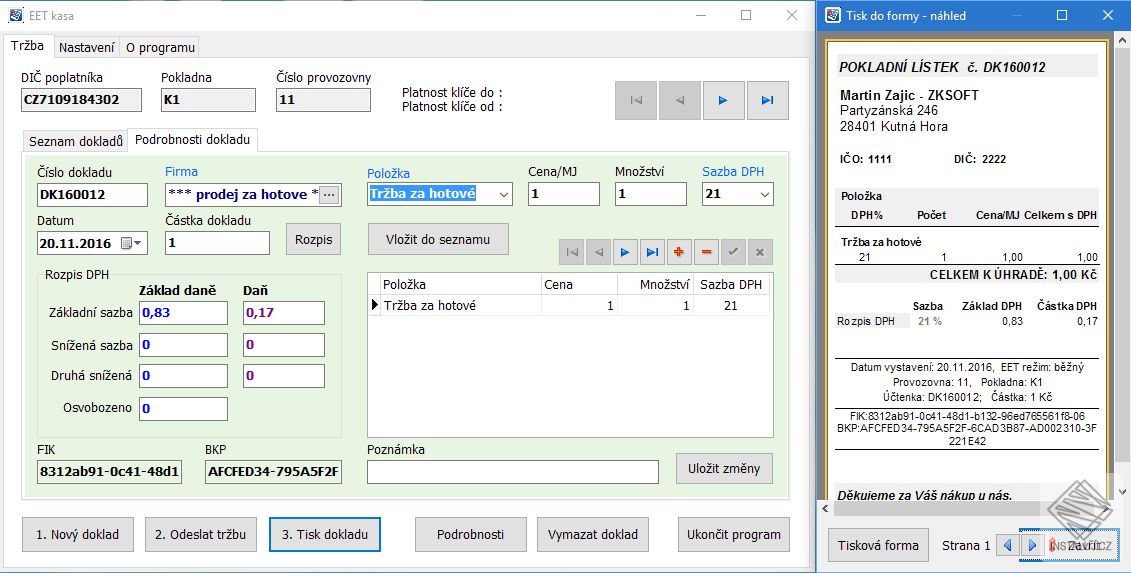The image size is (1131, 573).
Task: Click the Číslo dokladu field
Action: 92,195
